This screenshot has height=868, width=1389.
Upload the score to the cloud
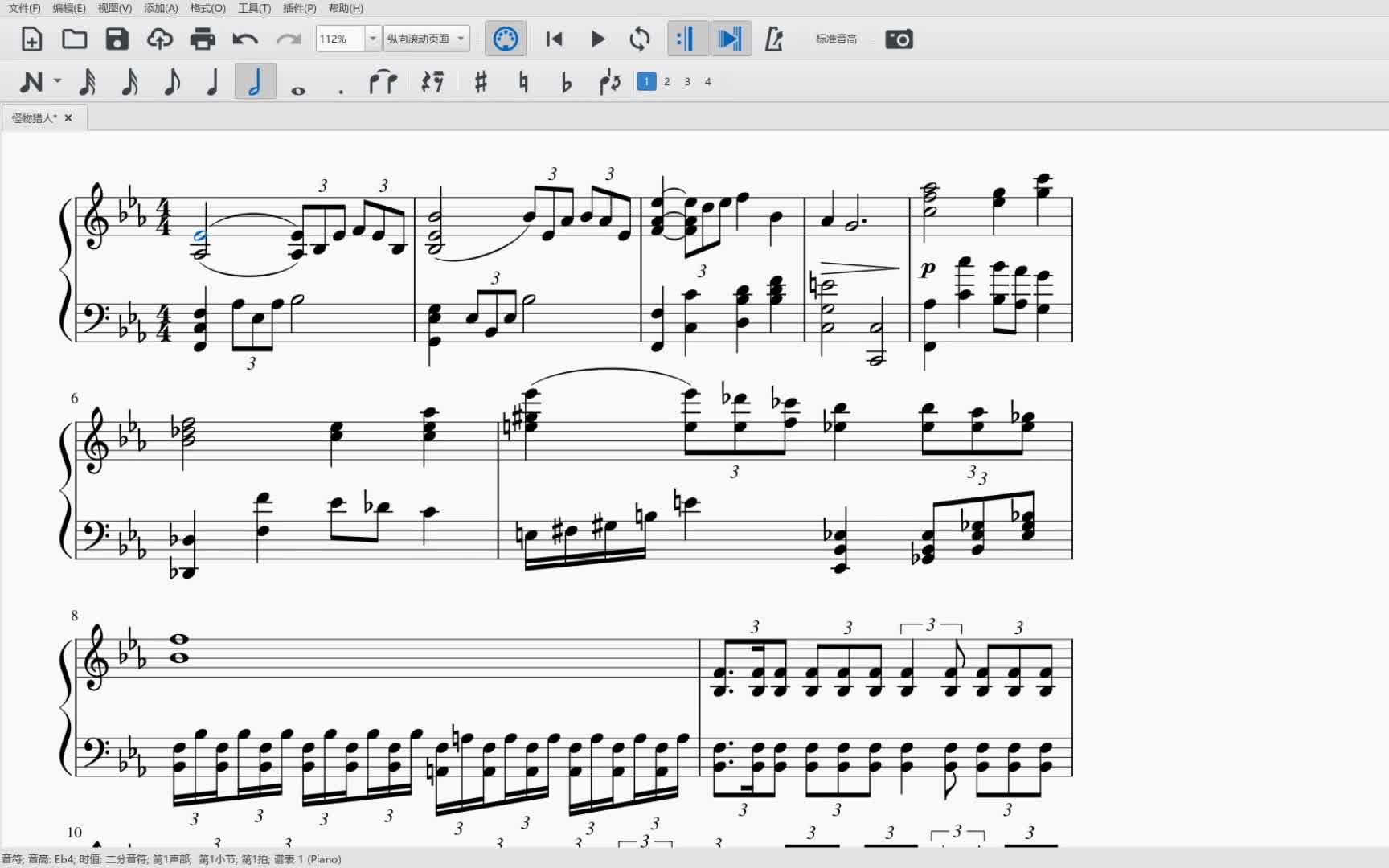(x=160, y=39)
